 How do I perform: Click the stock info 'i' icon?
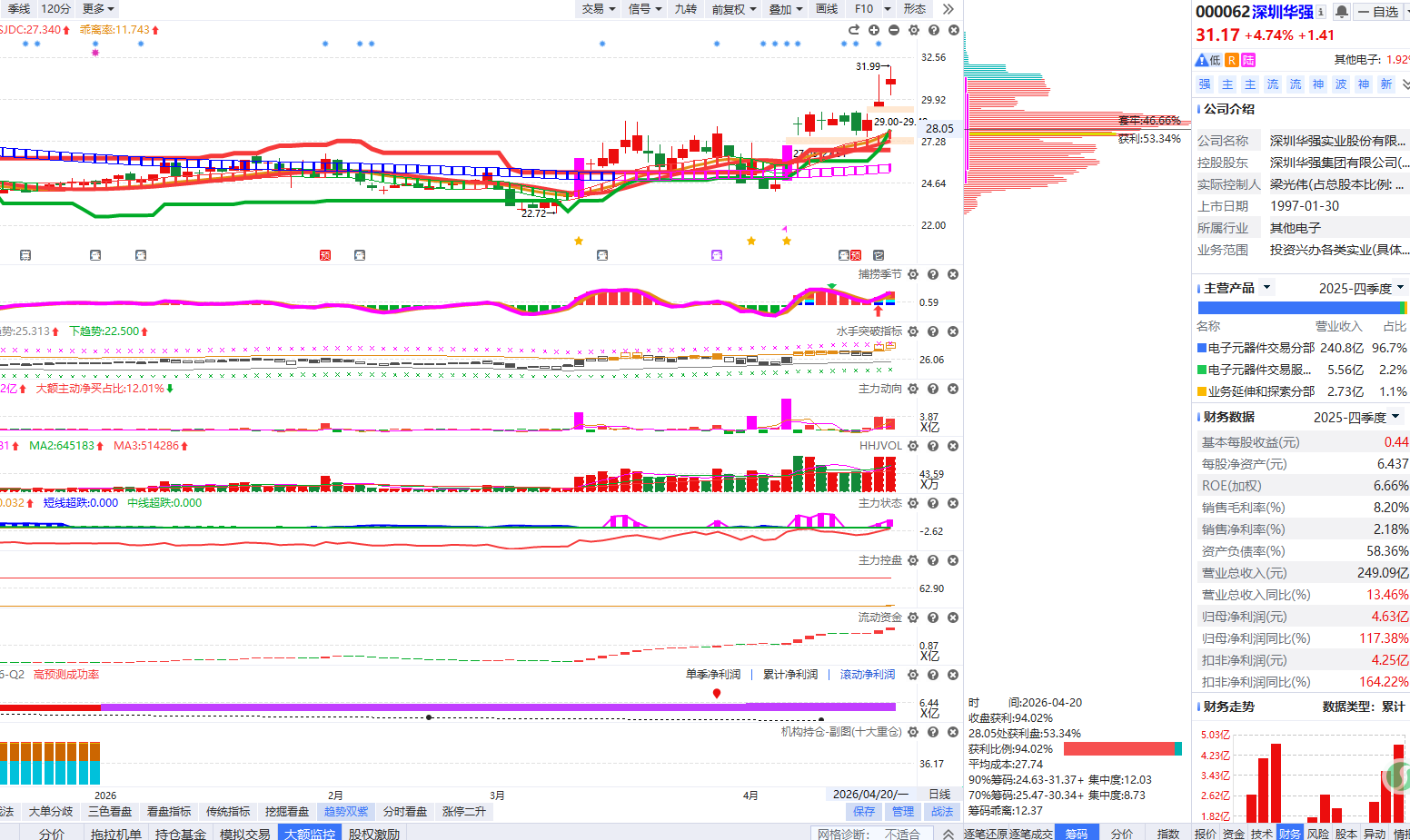point(1320,12)
